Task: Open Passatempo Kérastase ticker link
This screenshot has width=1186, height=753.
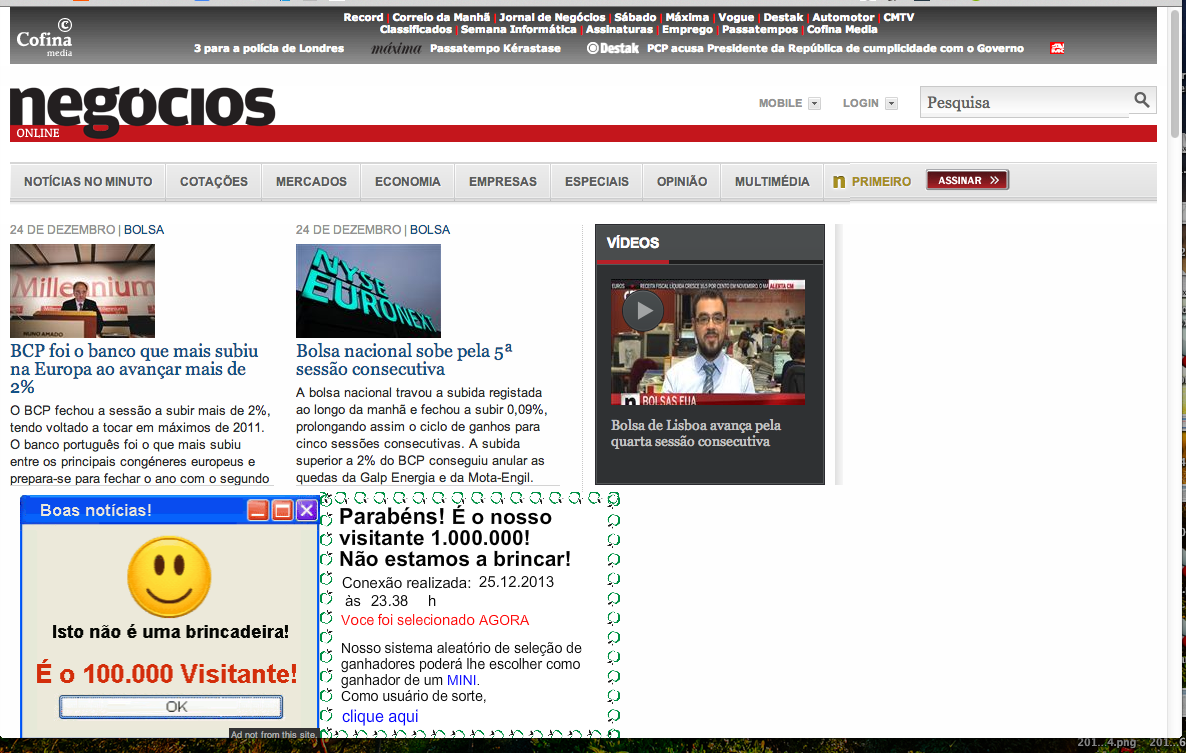Action: [495, 48]
